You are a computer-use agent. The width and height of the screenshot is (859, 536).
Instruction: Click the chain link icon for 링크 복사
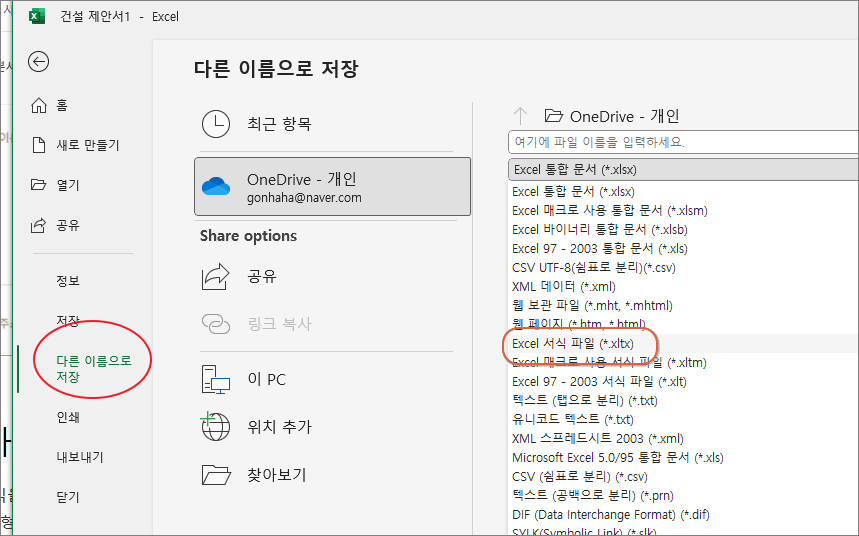tap(216, 324)
